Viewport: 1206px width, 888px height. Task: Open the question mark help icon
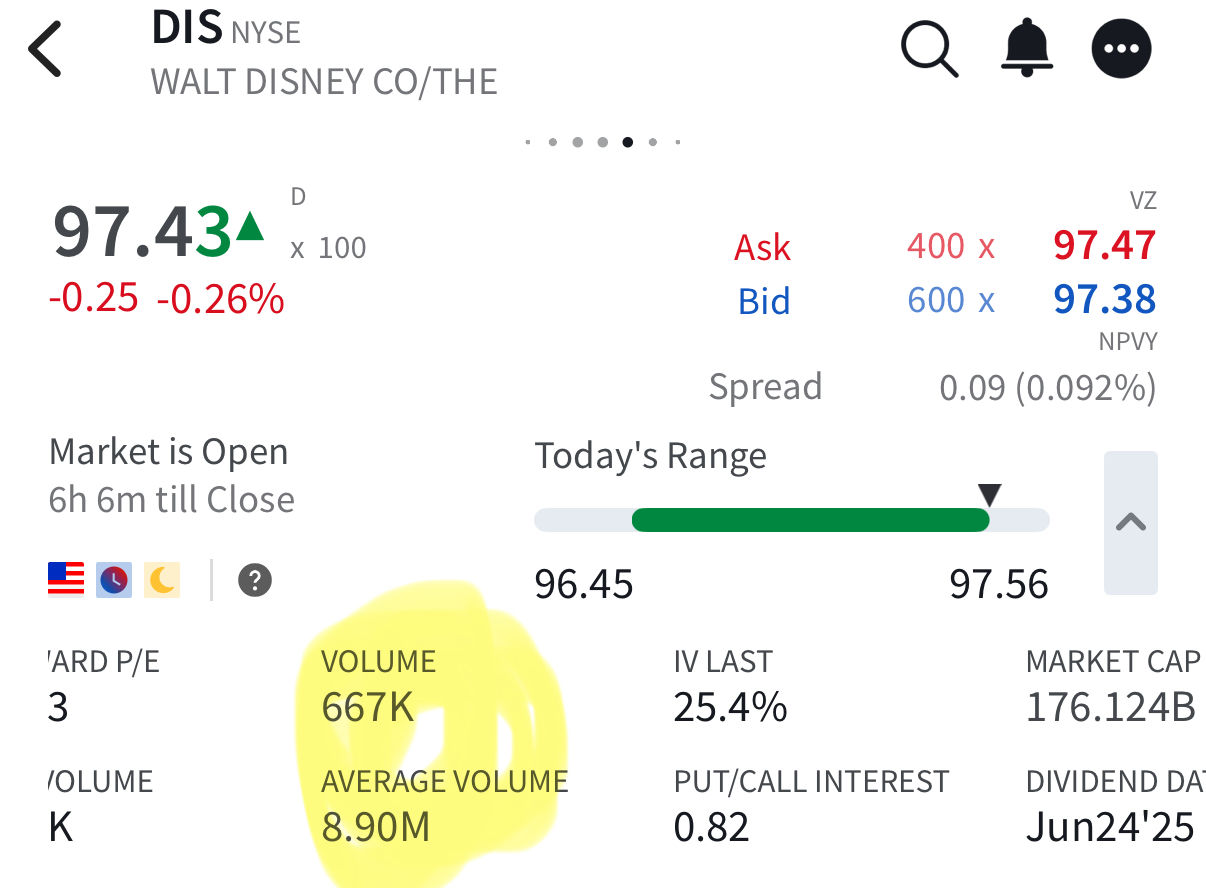click(255, 580)
